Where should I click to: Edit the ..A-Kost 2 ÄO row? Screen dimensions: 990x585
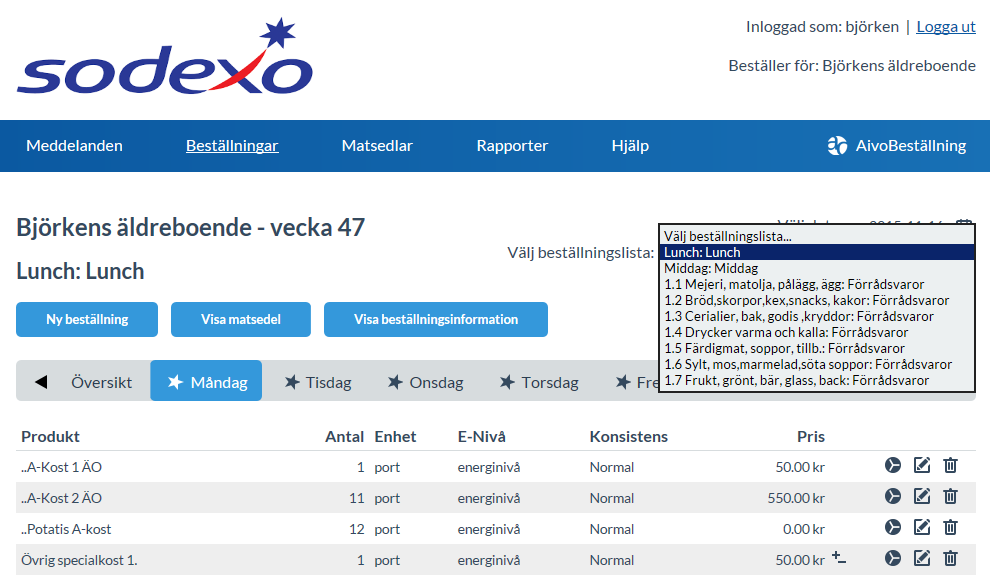point(922,497)
